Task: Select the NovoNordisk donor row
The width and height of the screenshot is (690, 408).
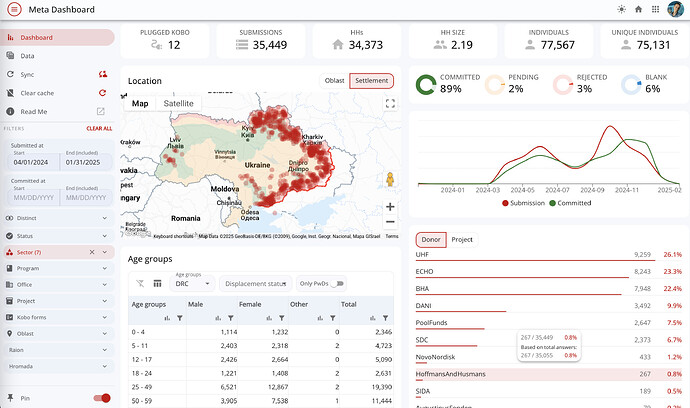Action: tap(549, 357)
